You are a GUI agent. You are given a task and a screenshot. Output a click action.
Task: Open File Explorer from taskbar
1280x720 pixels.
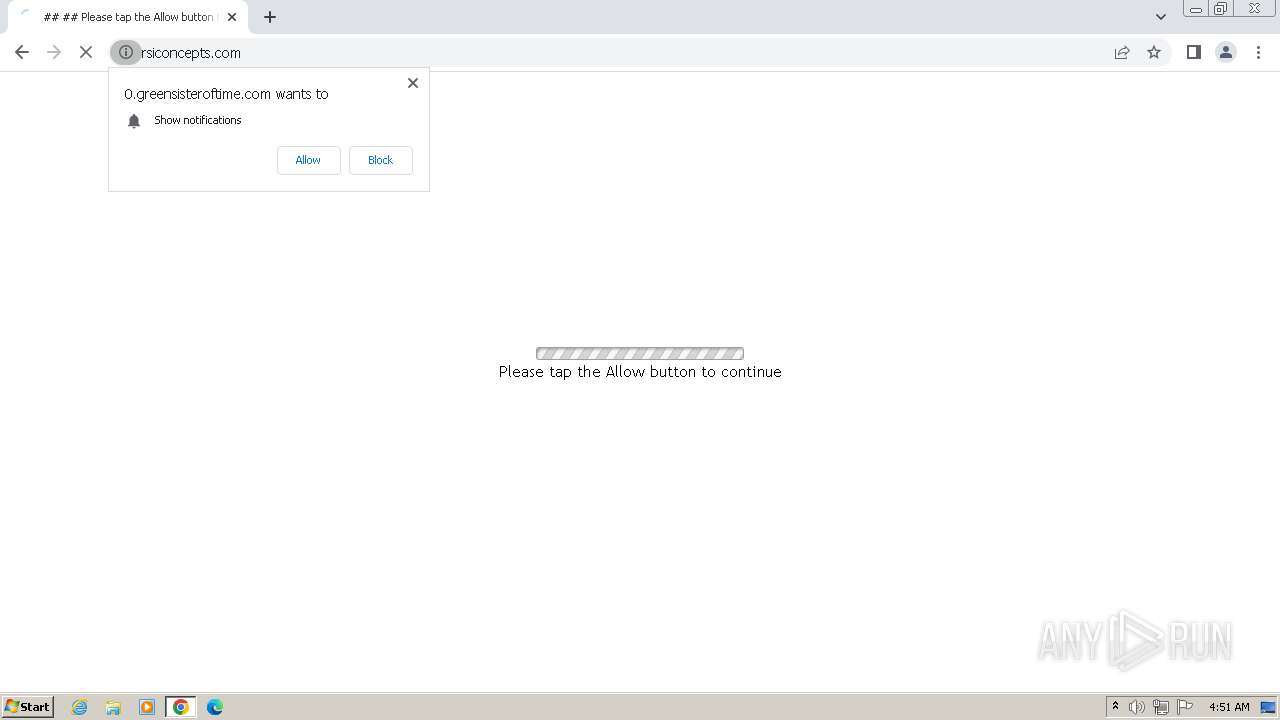[113, 707]
